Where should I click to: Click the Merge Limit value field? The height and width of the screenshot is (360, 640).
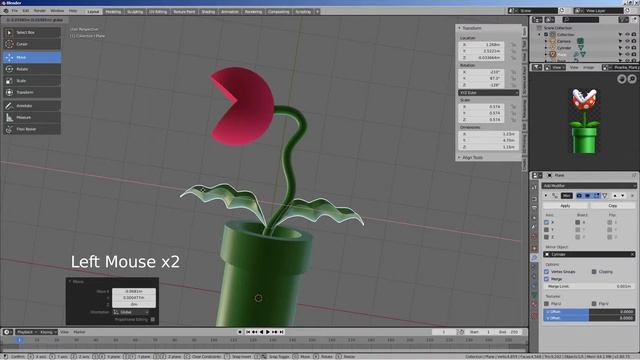(x=589, y=287)
